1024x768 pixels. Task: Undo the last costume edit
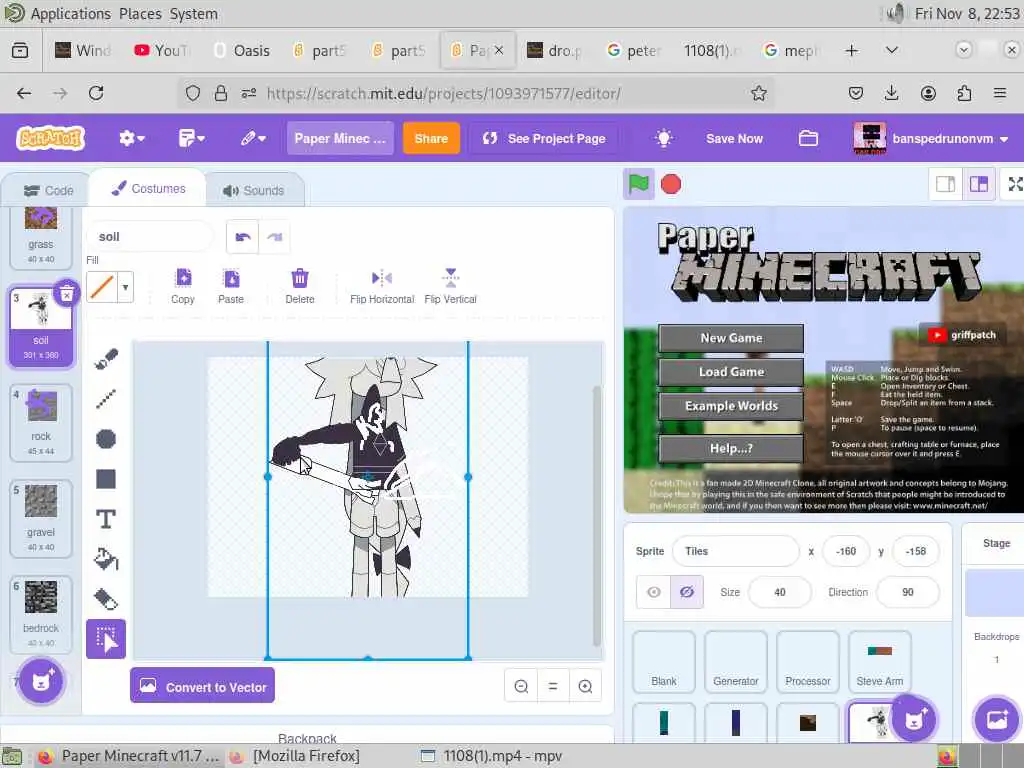click(243, 236)
